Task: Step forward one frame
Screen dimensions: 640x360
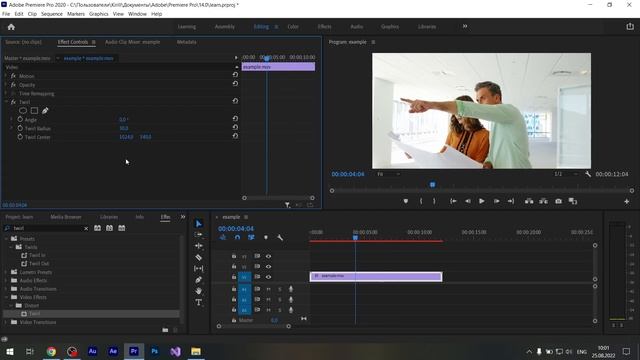Action: click(x=496, y=201)
